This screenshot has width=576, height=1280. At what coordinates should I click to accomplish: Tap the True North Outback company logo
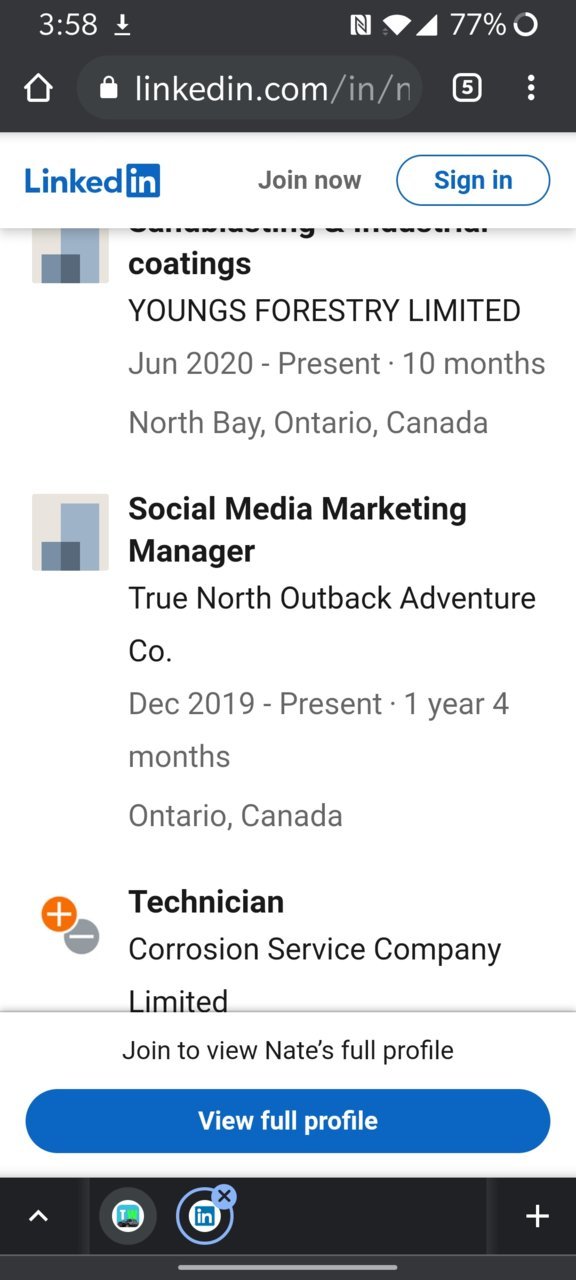click(x=70, y=532)
